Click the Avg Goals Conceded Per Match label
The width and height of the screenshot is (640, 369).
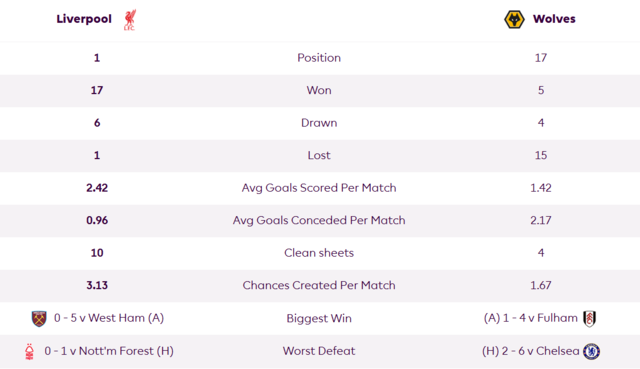[x=319, y=220]
